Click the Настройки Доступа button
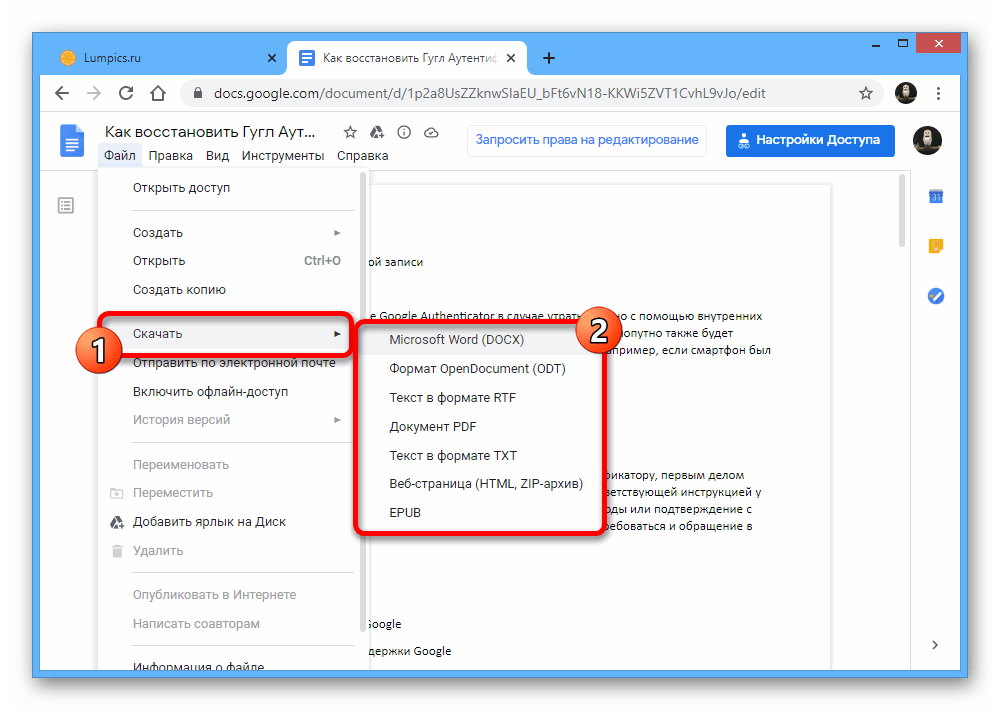 click(809, 140)
